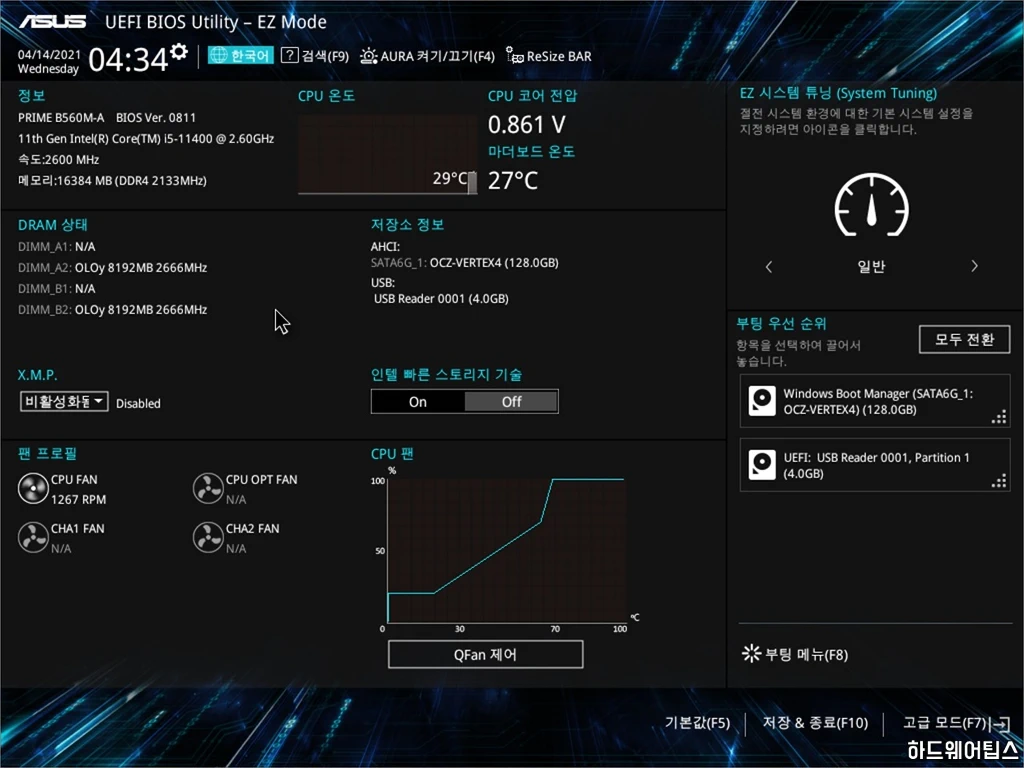Open 검색(F9) search

click(x=315, y=56)
